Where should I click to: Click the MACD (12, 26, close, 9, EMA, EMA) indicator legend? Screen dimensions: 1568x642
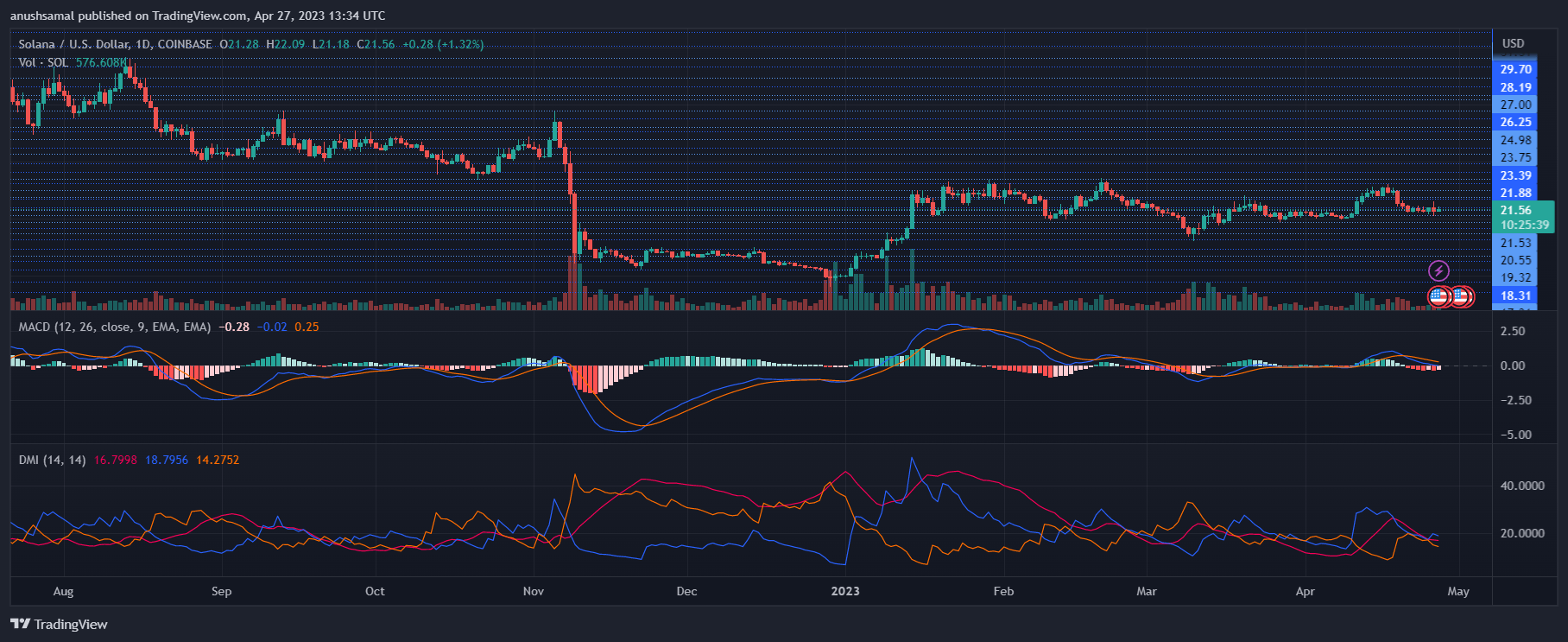(115, 327)
